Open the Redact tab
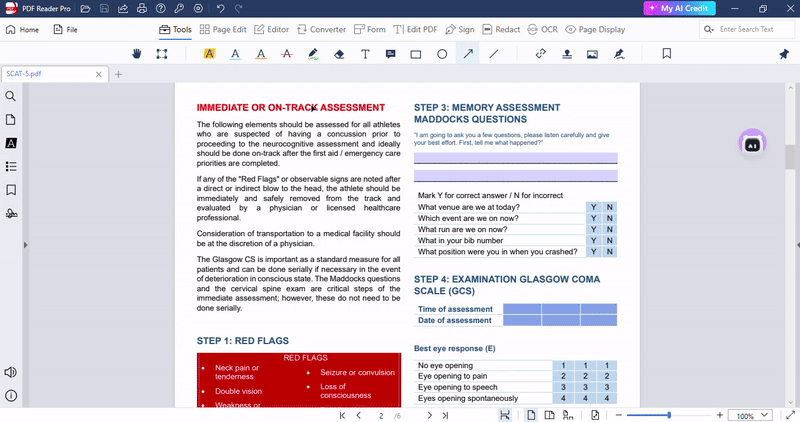This screenshot has height=422, width=800. (501, 30)
